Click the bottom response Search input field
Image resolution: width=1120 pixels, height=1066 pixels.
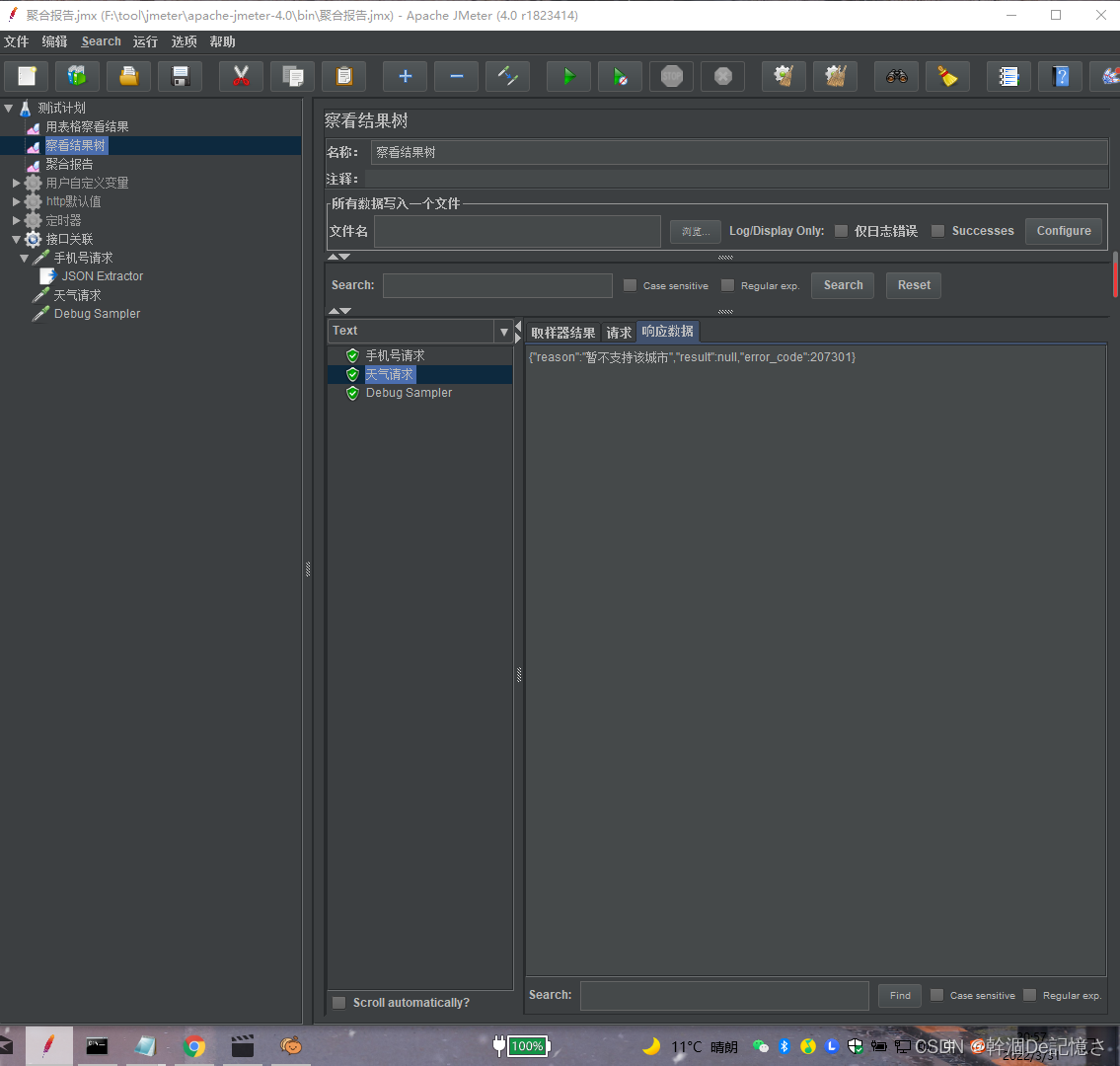(x=724, y=995)
